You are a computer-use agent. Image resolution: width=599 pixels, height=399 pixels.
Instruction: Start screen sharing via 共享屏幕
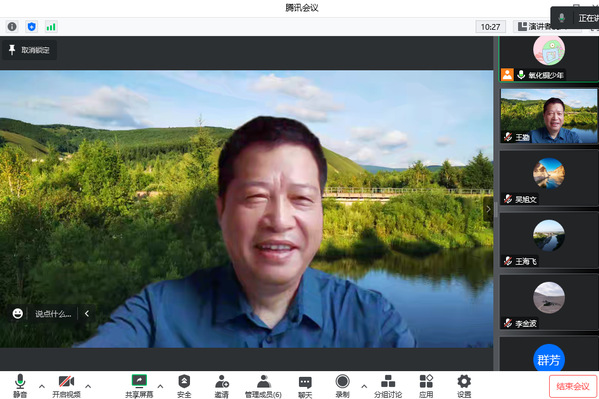[x=139, y=385]
